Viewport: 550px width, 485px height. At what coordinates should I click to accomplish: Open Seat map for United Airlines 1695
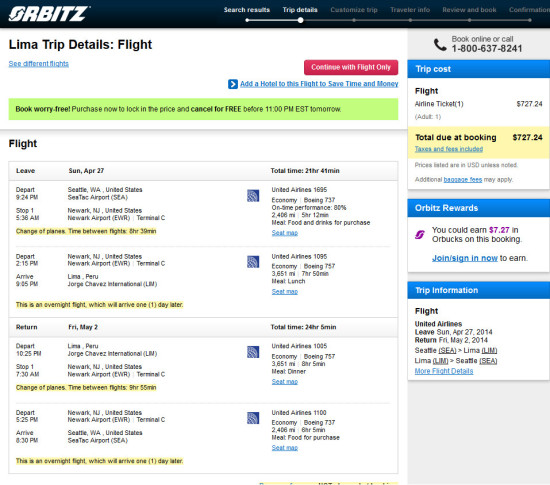click(x=284, y=233)
